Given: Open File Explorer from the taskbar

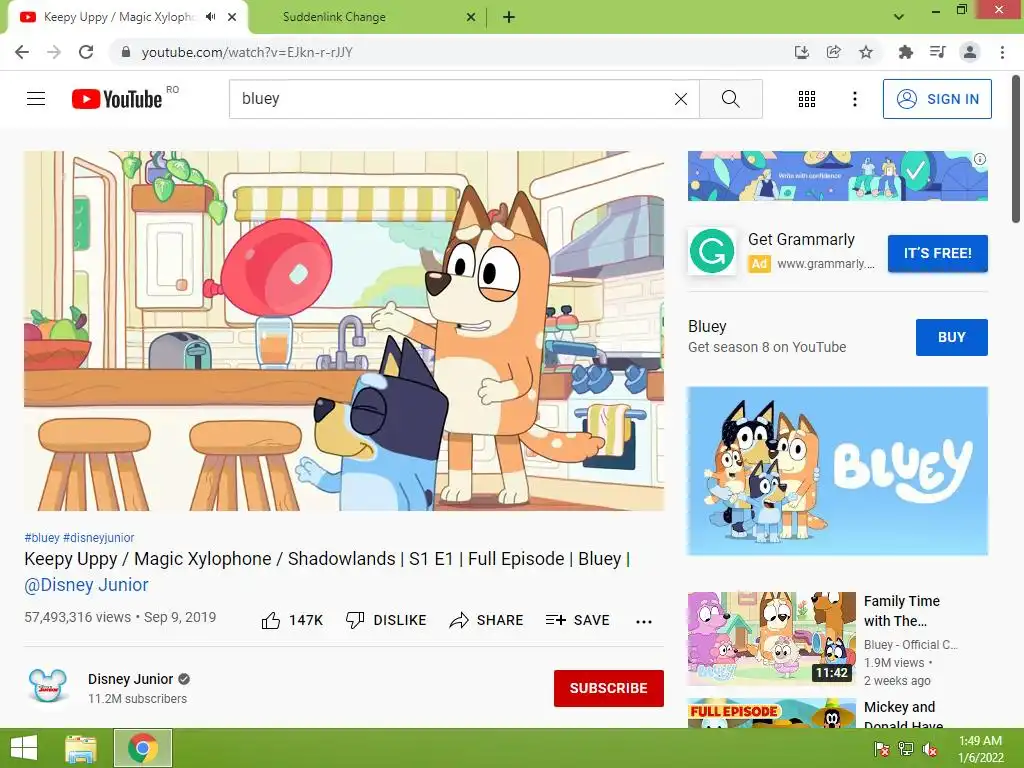Looking at the screenshot, I should tap(81, 748).
